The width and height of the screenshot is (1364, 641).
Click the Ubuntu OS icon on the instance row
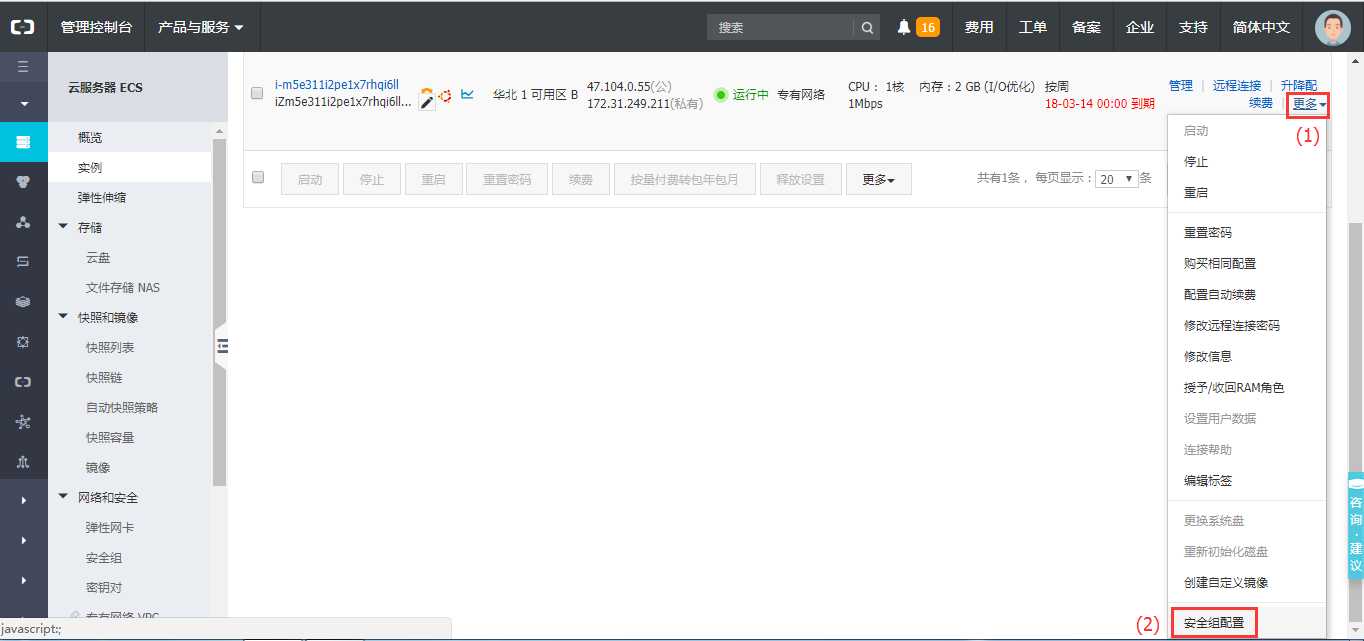click(x=445, y=96)
